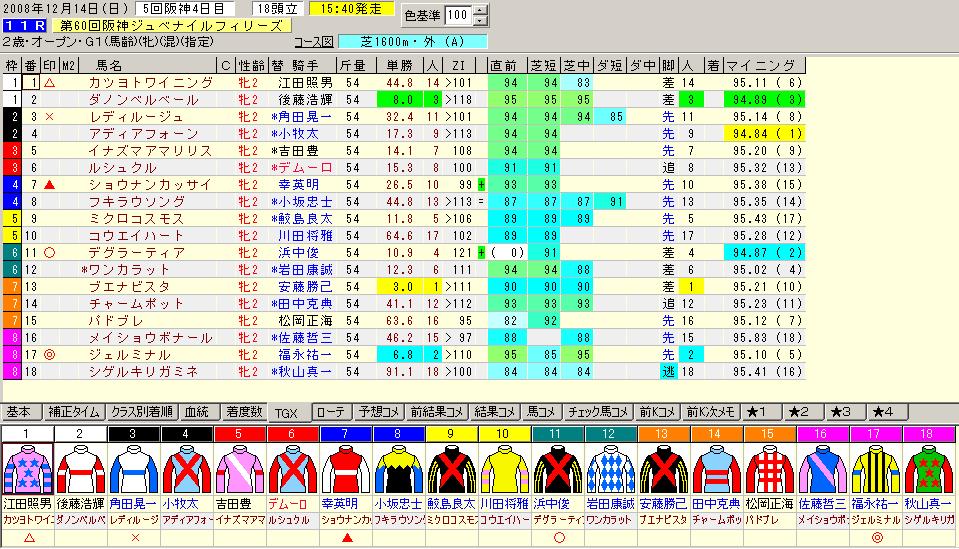Click the 色基準 number input field

[x=459, y=16]
